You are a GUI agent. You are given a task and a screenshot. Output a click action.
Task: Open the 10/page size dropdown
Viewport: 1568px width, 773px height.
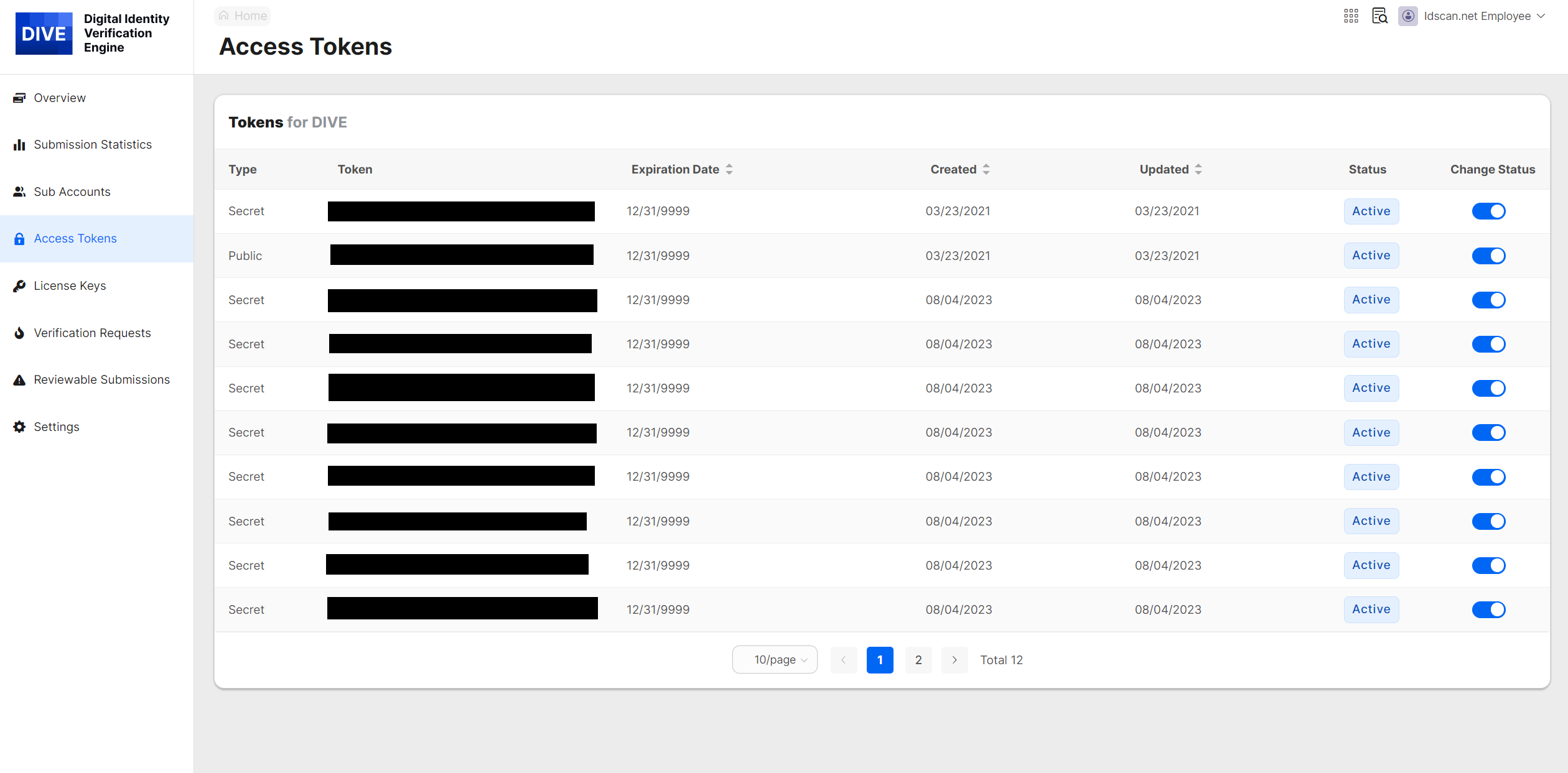pyautogui.click(x=775, y=660)
